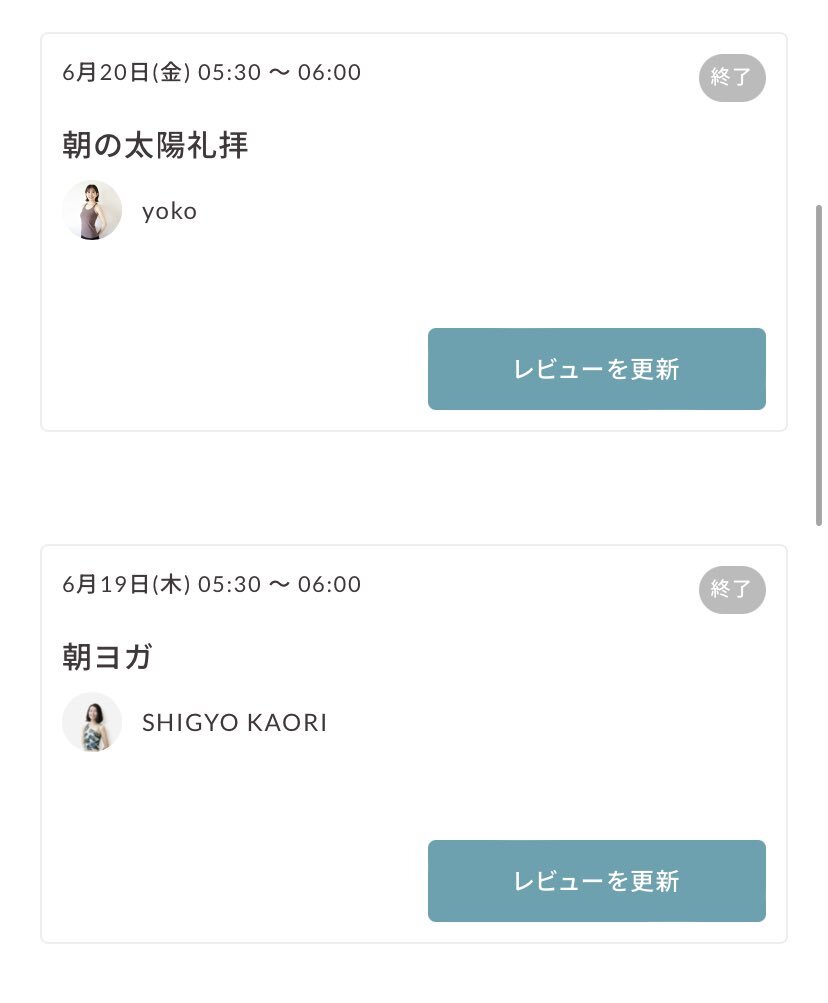The image size is (828, 1003).
Task: Open the 朝ヨガ class title
Action: tap(107, 657)
